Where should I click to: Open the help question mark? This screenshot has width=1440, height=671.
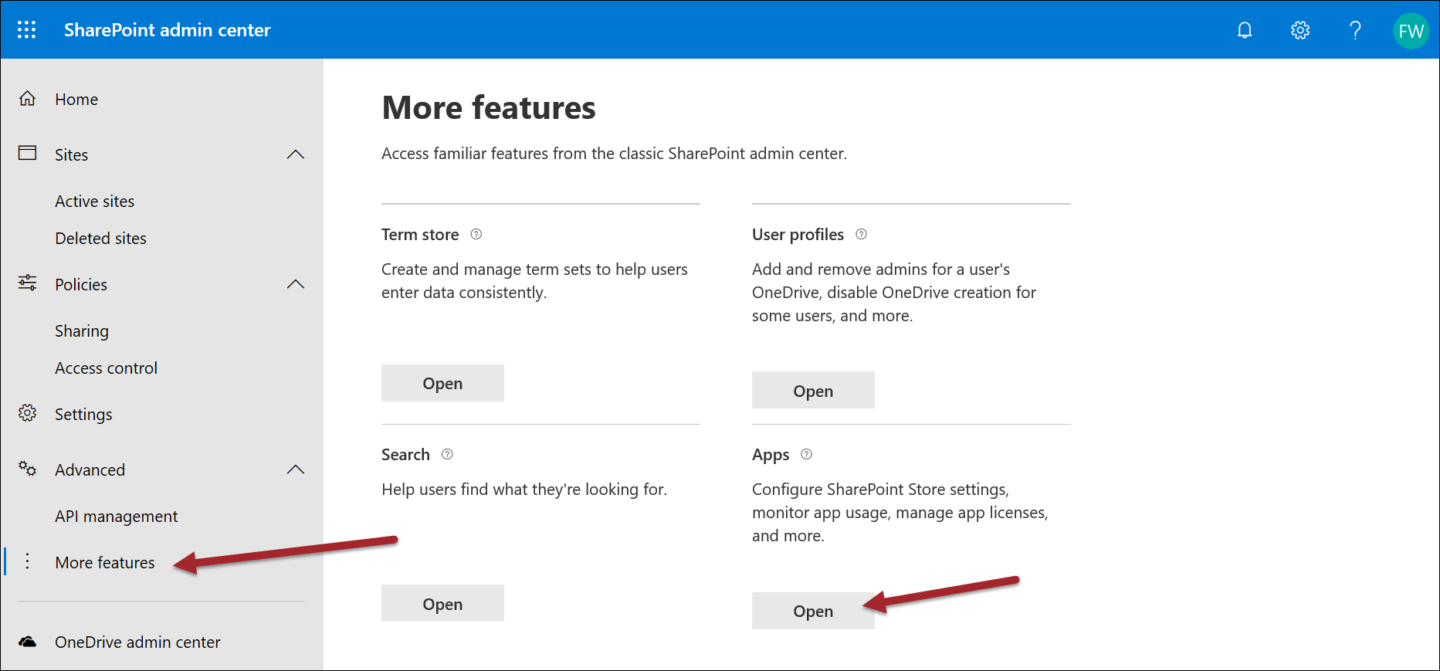click(1355, 30)
